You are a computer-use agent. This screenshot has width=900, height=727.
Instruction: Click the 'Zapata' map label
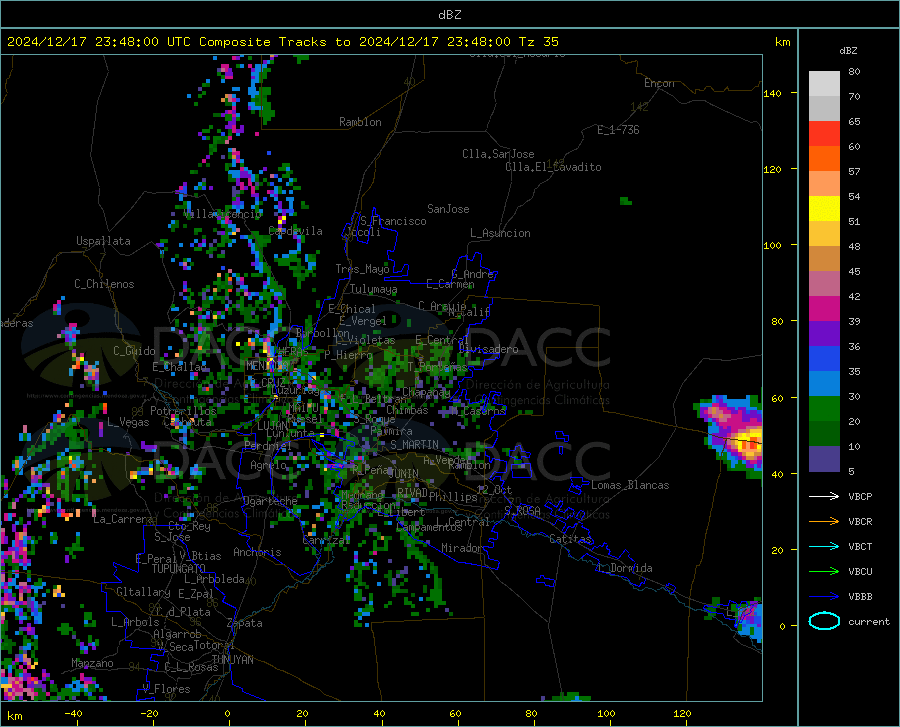[x=245, y=623]
